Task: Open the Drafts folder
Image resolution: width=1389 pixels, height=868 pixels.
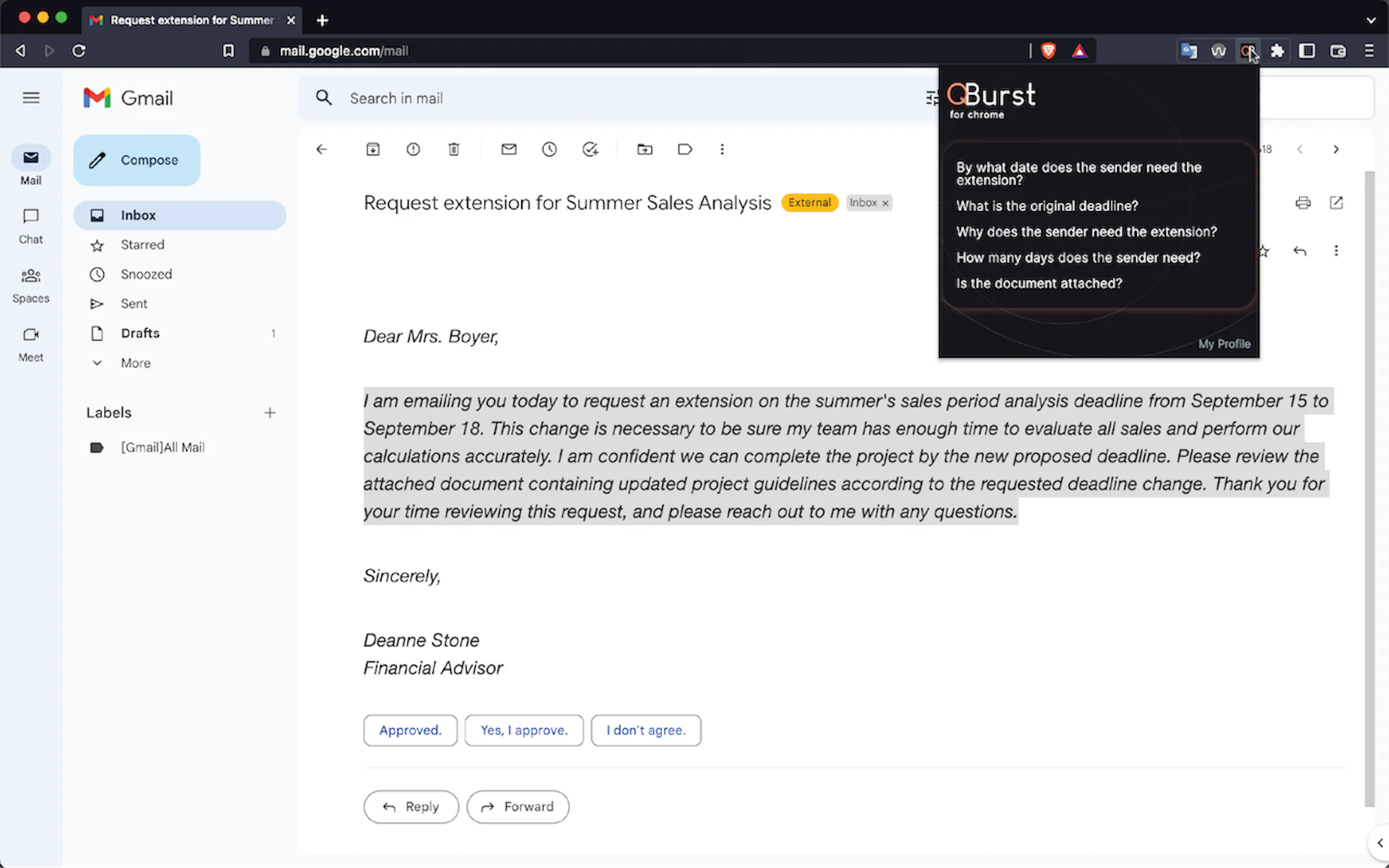Action: [x=140, y=333]
